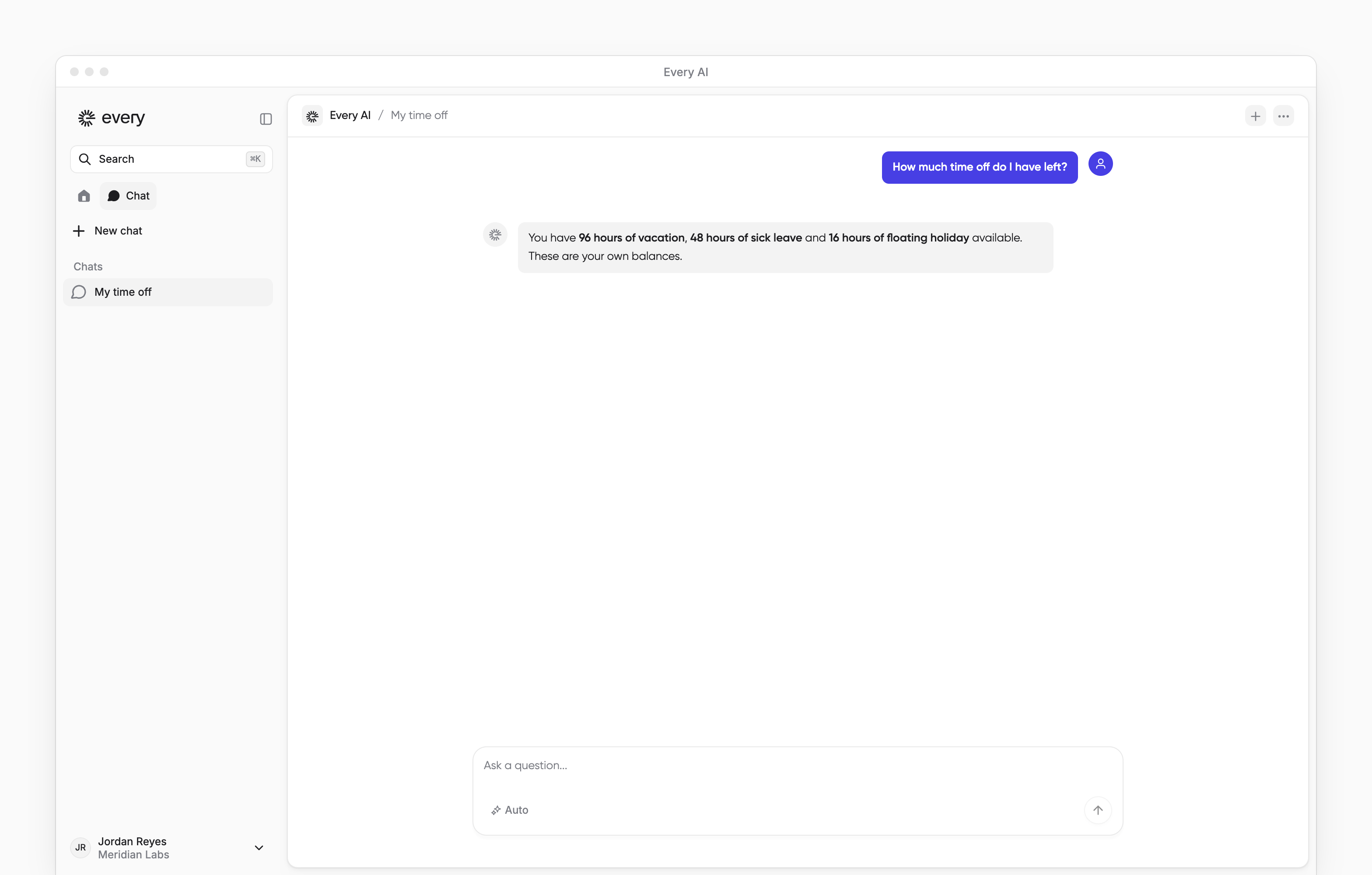Open the Home icon
The height and width of the screenshot is (875, 1372).
84,196
